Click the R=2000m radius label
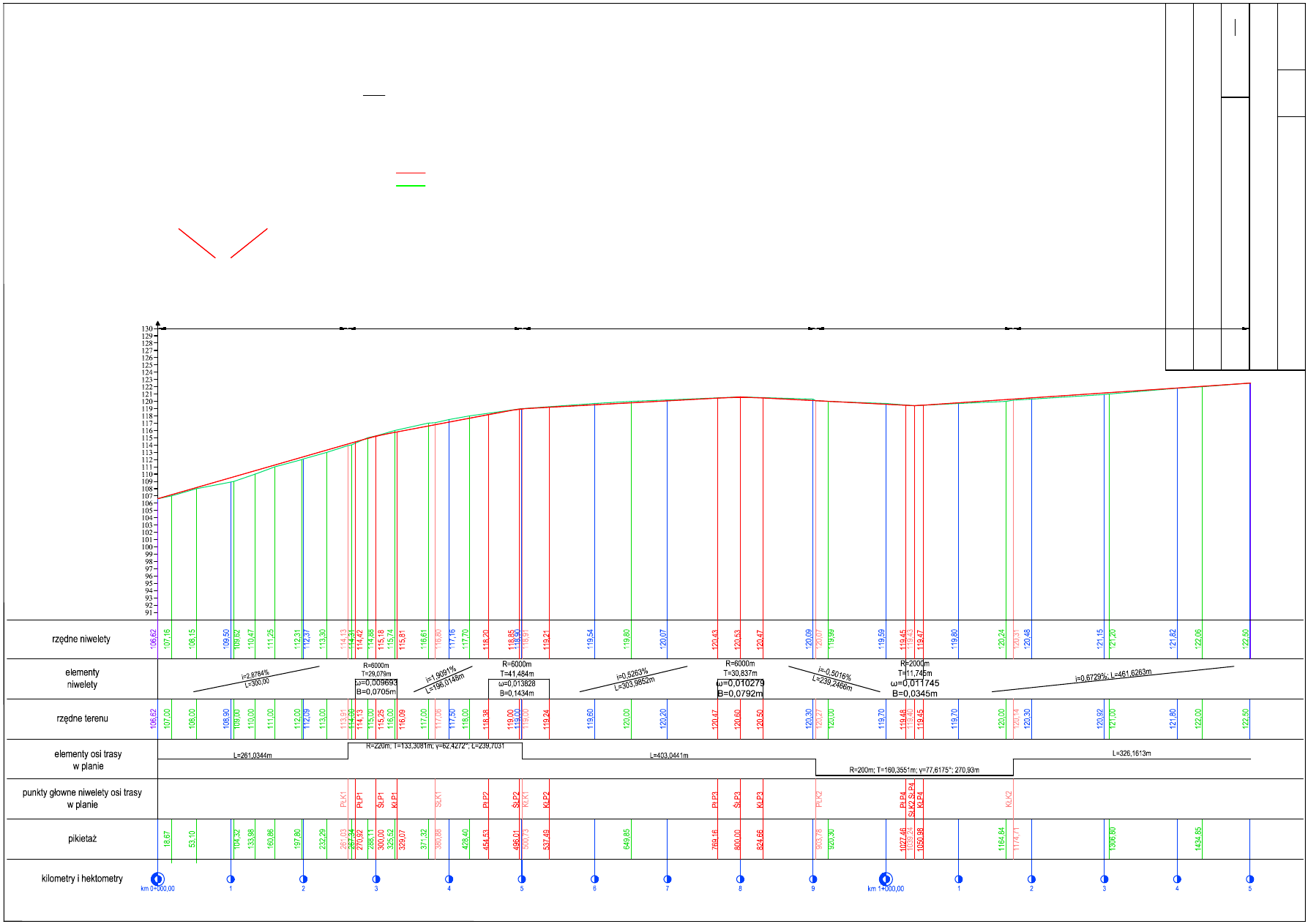Image resolution: width=1308 pixels, height=924 pixels. tap(915, 664)
